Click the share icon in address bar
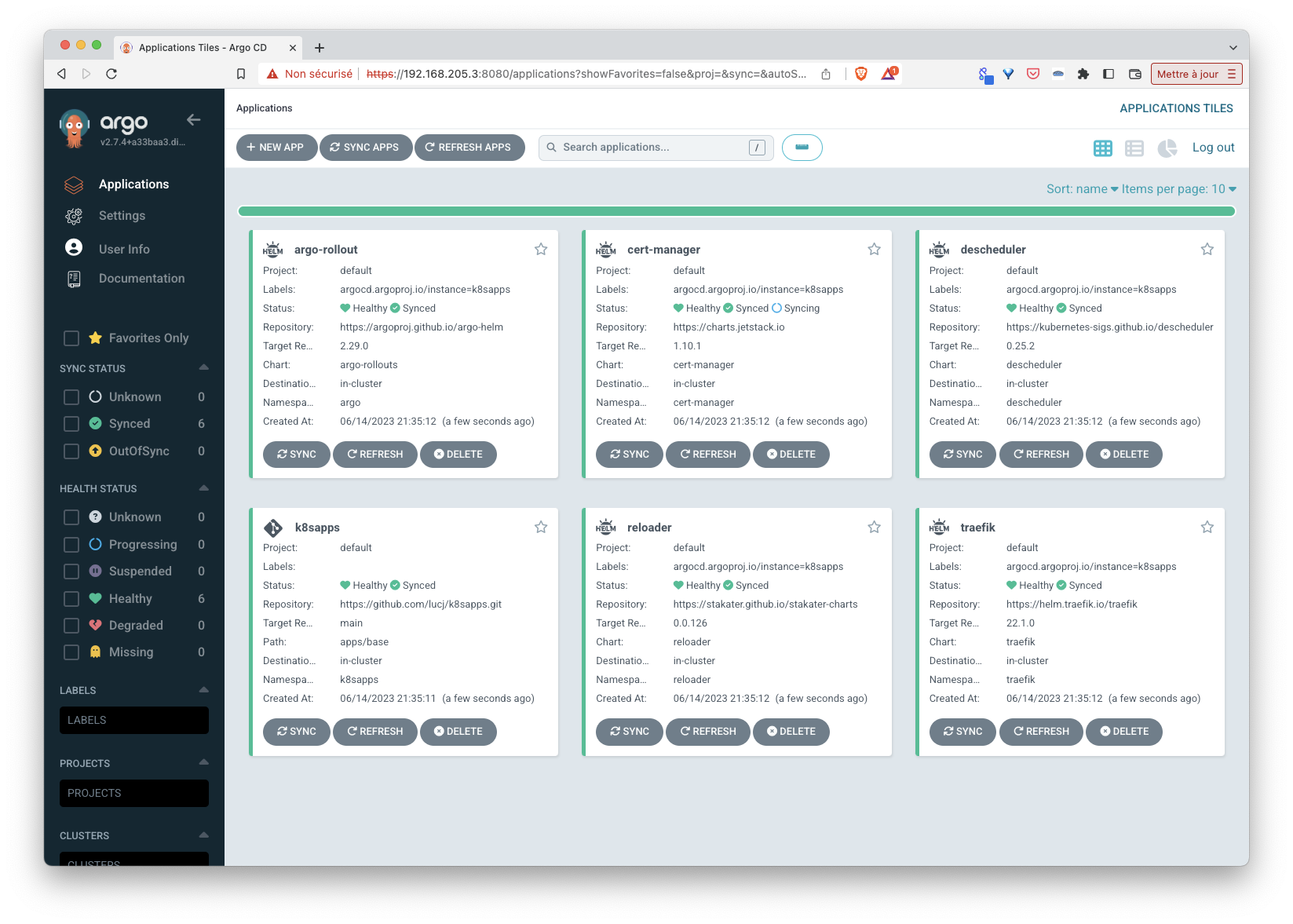The image size is (1293, 924). [x=826, y=74]
